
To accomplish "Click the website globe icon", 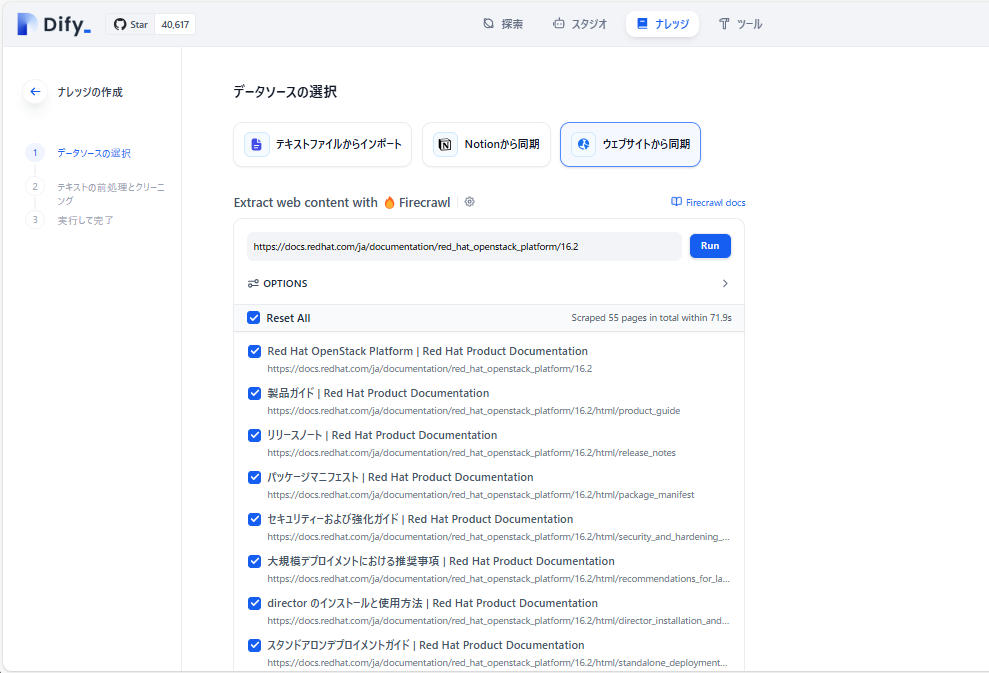I will (x=583, y=144).
